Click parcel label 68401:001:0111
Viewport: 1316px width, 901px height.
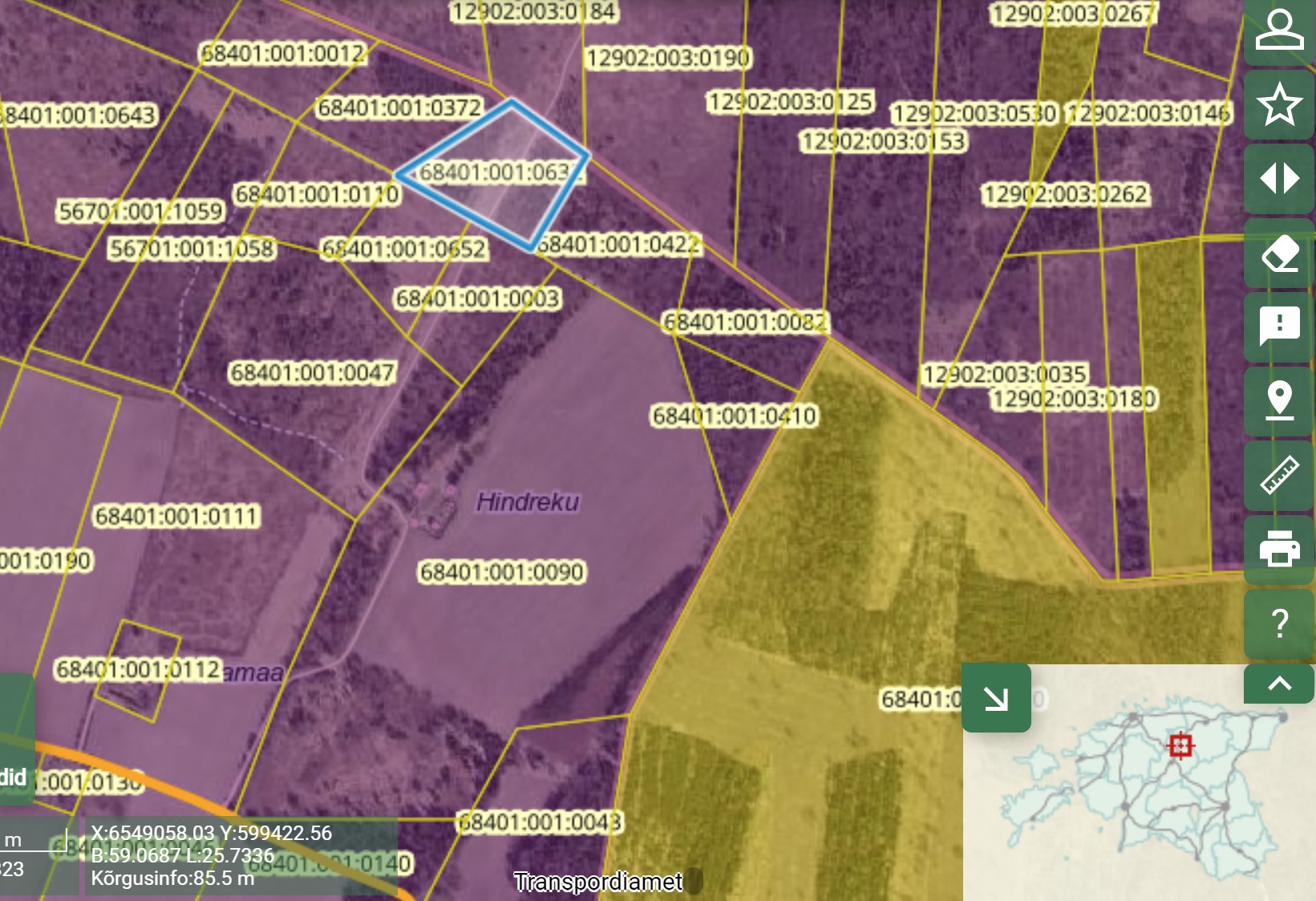tap(176, 516)
